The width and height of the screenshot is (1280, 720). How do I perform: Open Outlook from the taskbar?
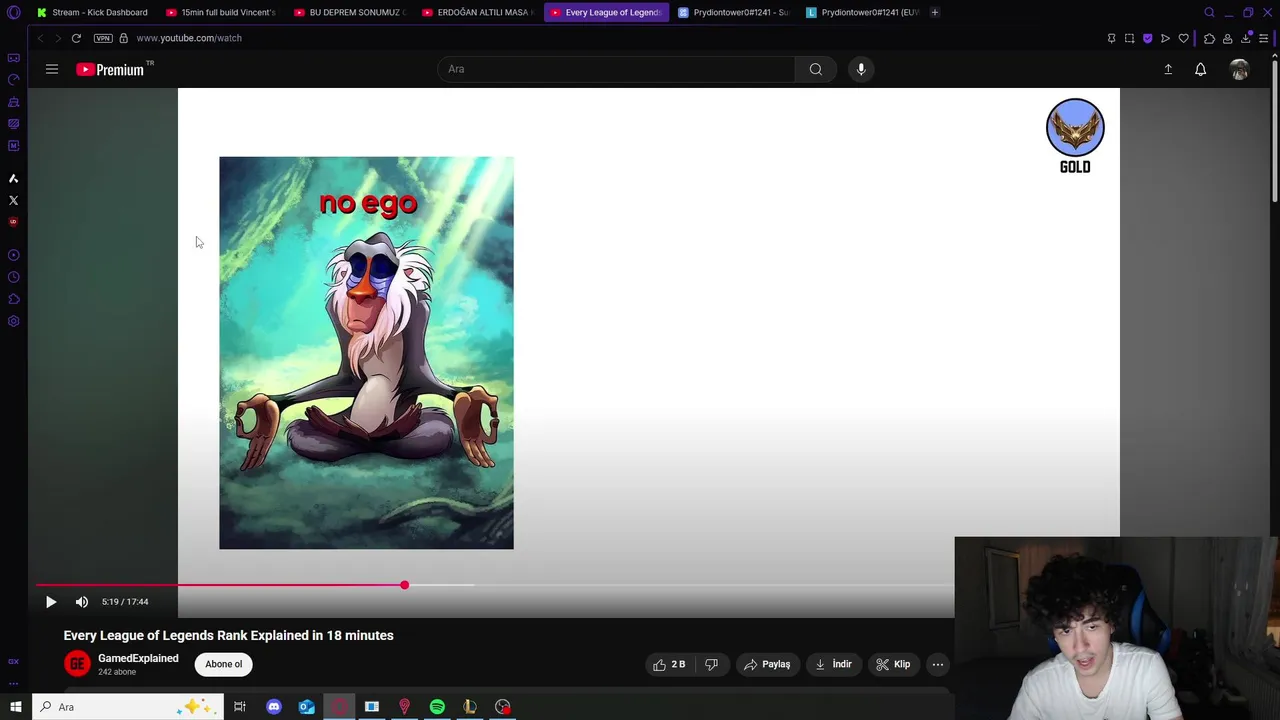pos(306,707)
